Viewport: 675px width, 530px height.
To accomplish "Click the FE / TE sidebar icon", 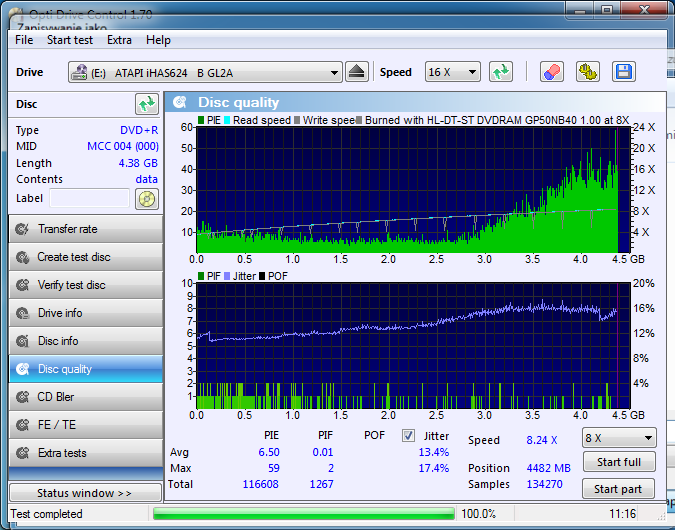I will pyautogui.click(x=22, y=425).
